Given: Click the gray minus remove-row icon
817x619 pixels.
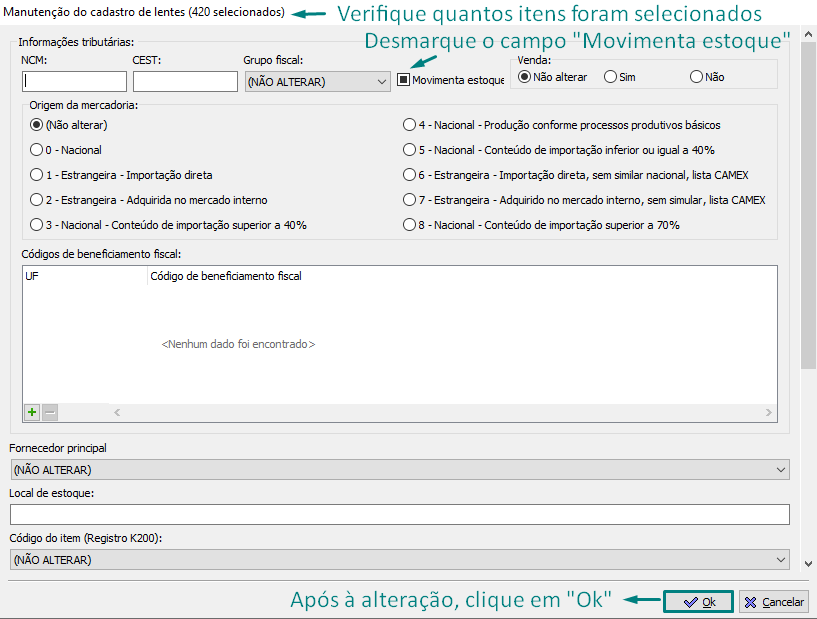Looking at the screenshot, I should 50,412.
